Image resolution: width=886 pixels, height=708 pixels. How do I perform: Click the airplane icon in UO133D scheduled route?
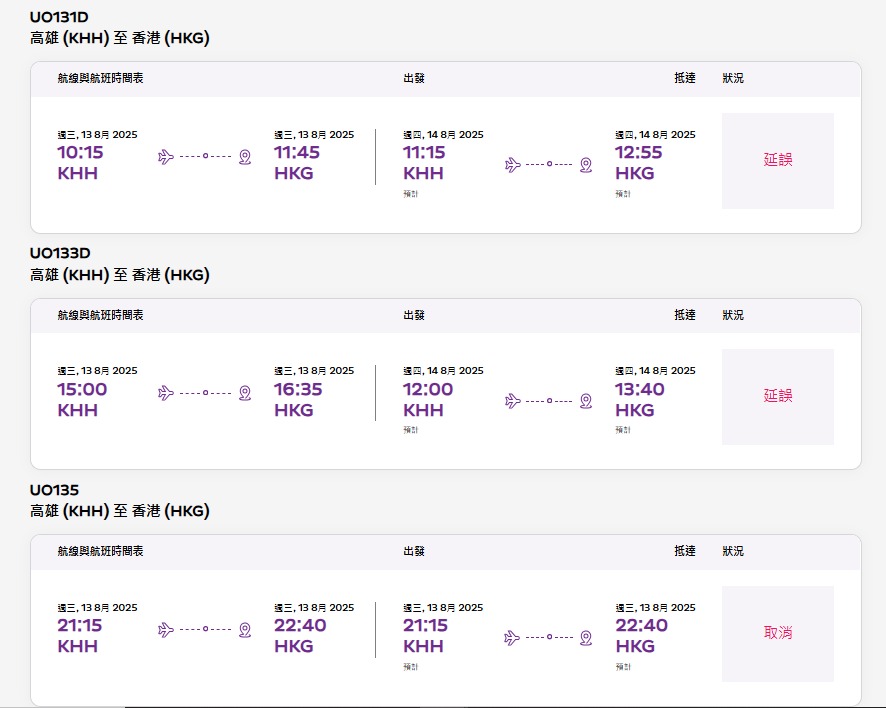tap(166, 393)
